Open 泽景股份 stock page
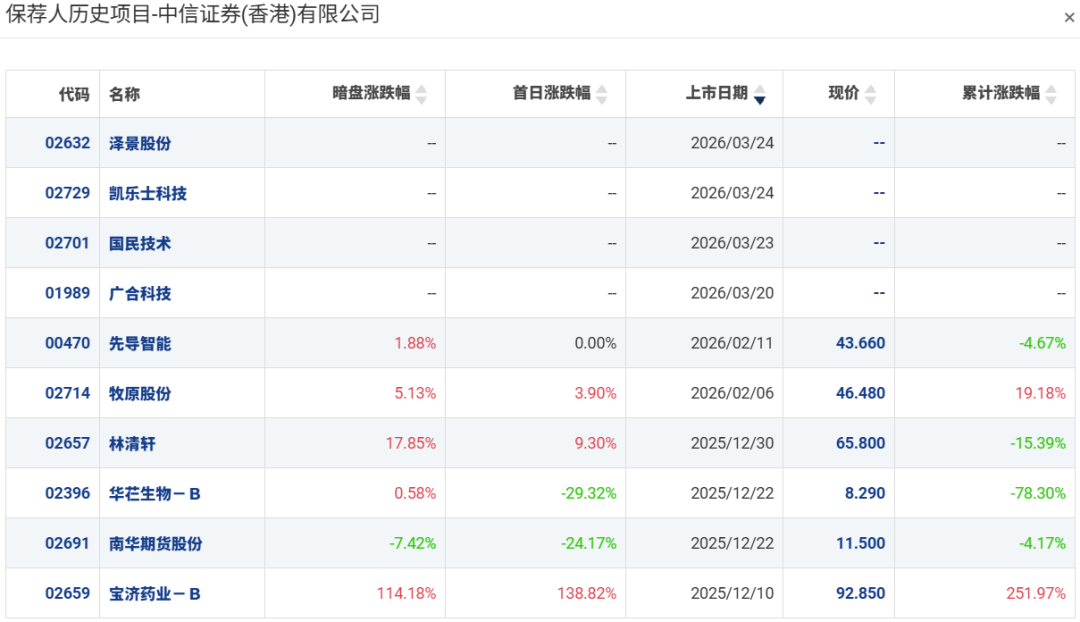1080x622 pixels. 140,143
